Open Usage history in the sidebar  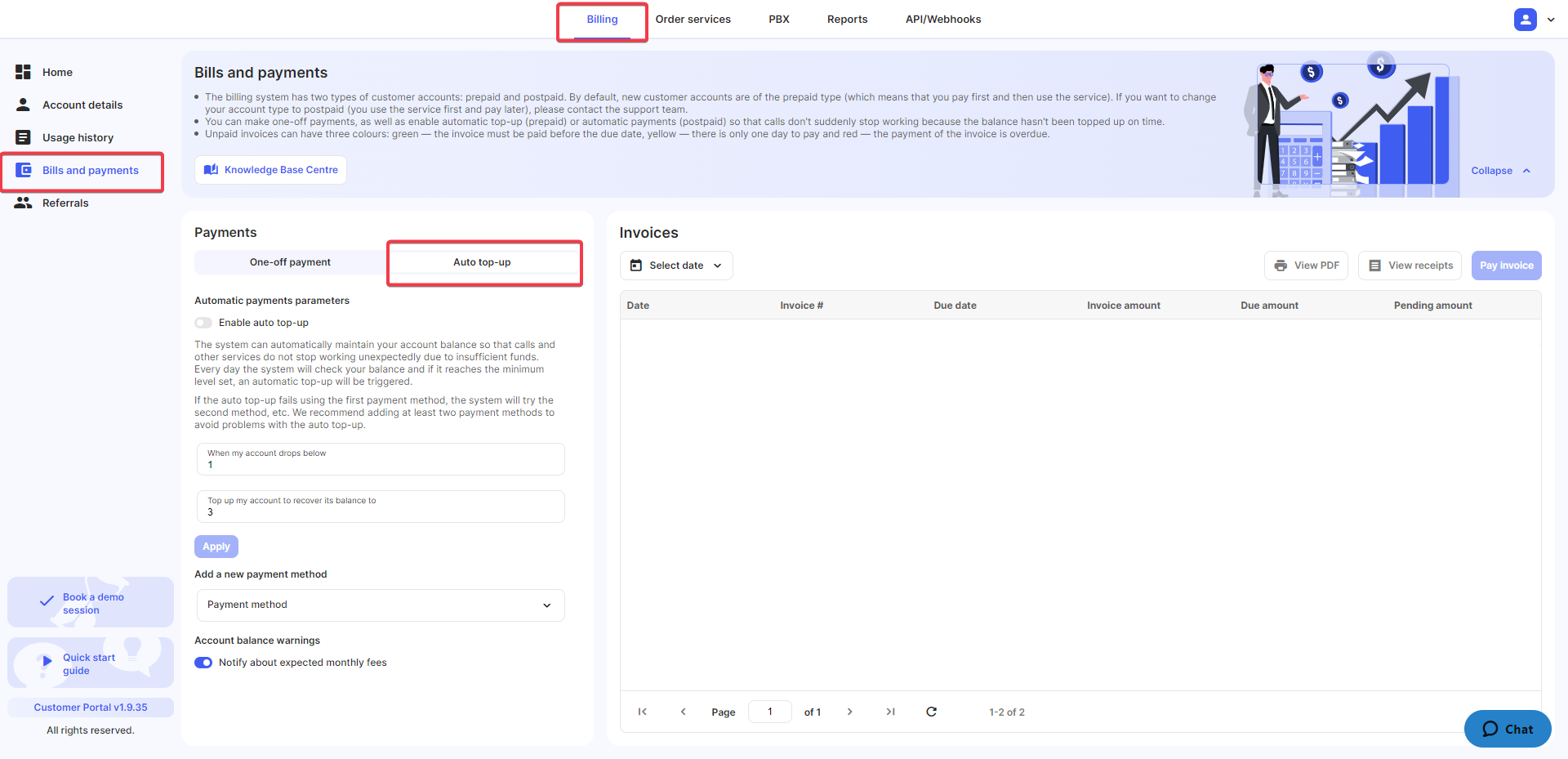78,137
